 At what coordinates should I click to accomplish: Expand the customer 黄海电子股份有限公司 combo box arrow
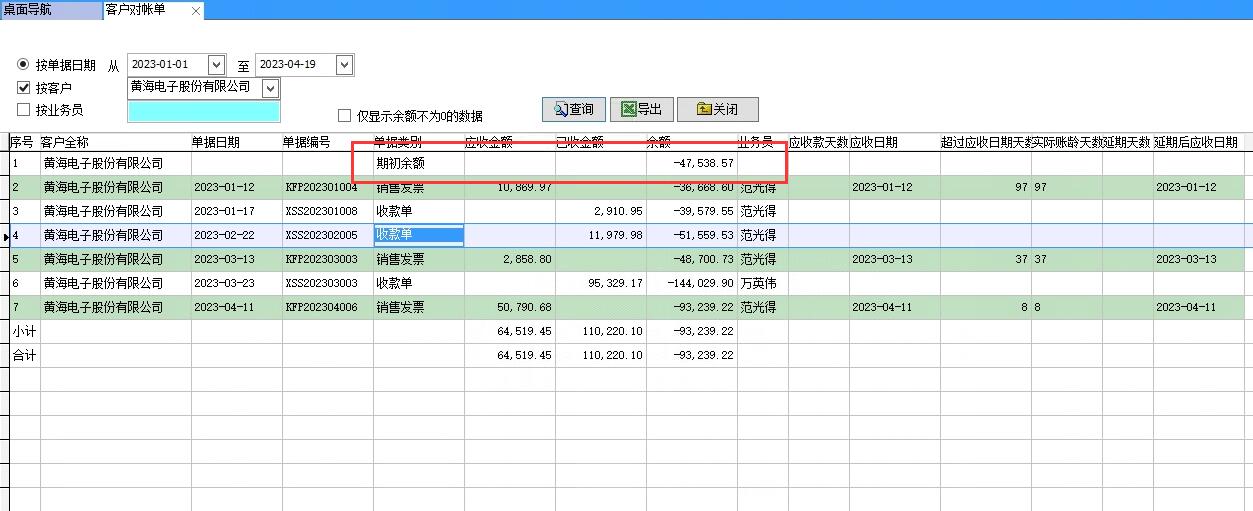coord(270,89)
